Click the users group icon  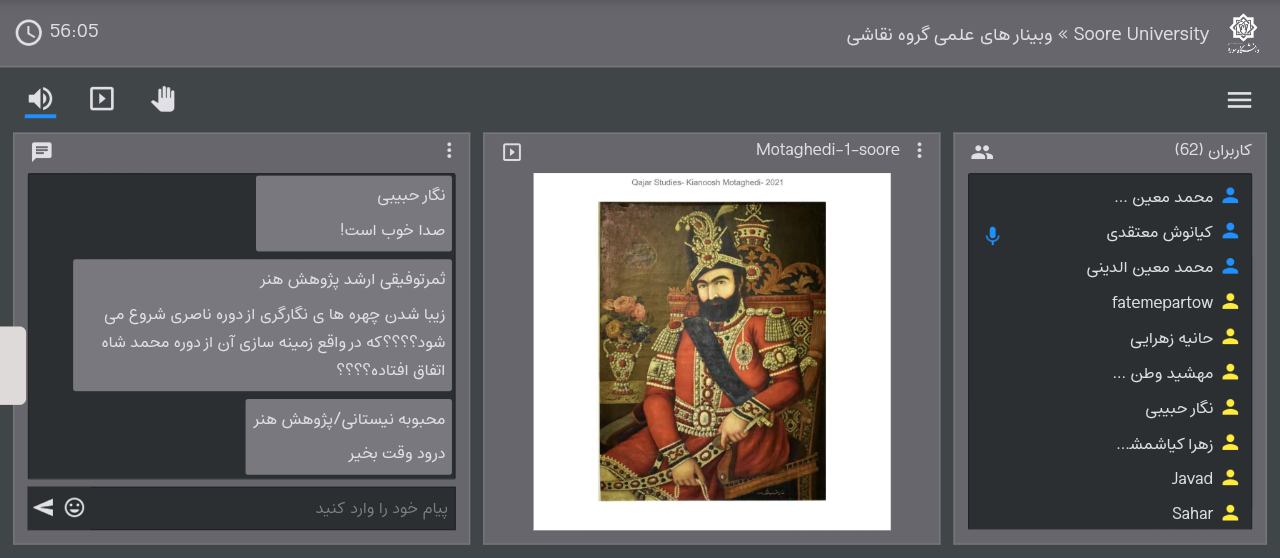pyautogui.click(x=982, y=152)
